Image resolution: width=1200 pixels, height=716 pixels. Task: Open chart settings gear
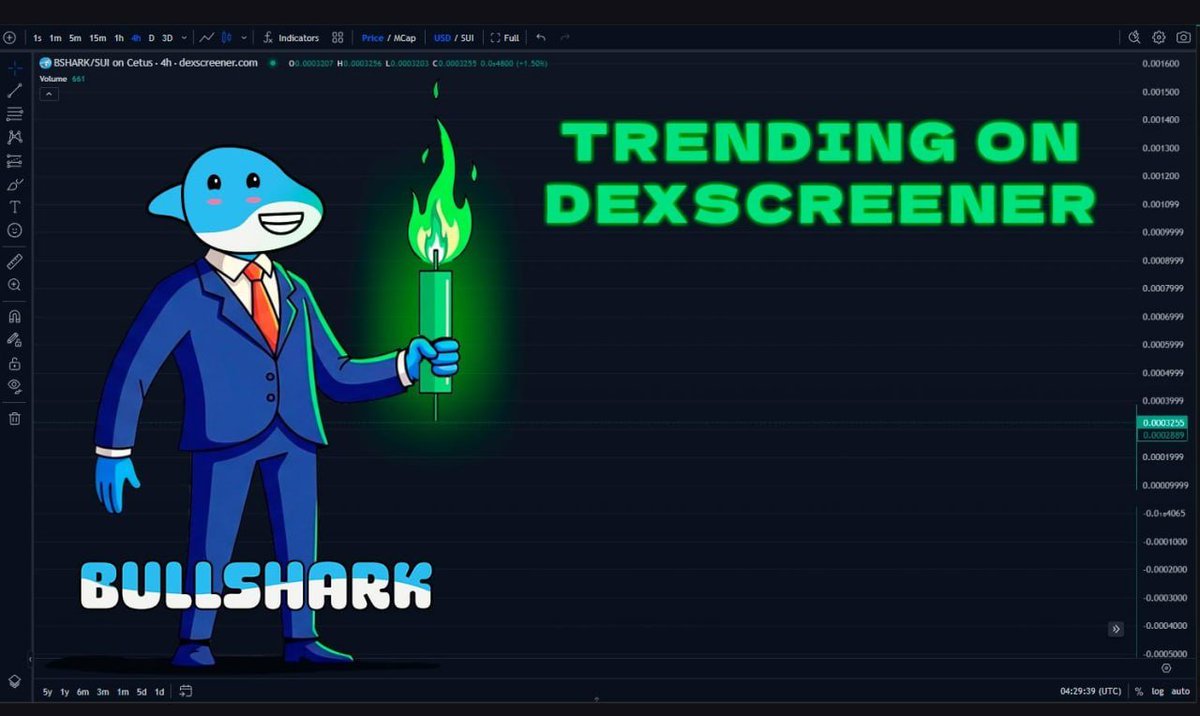(1159, 38)
